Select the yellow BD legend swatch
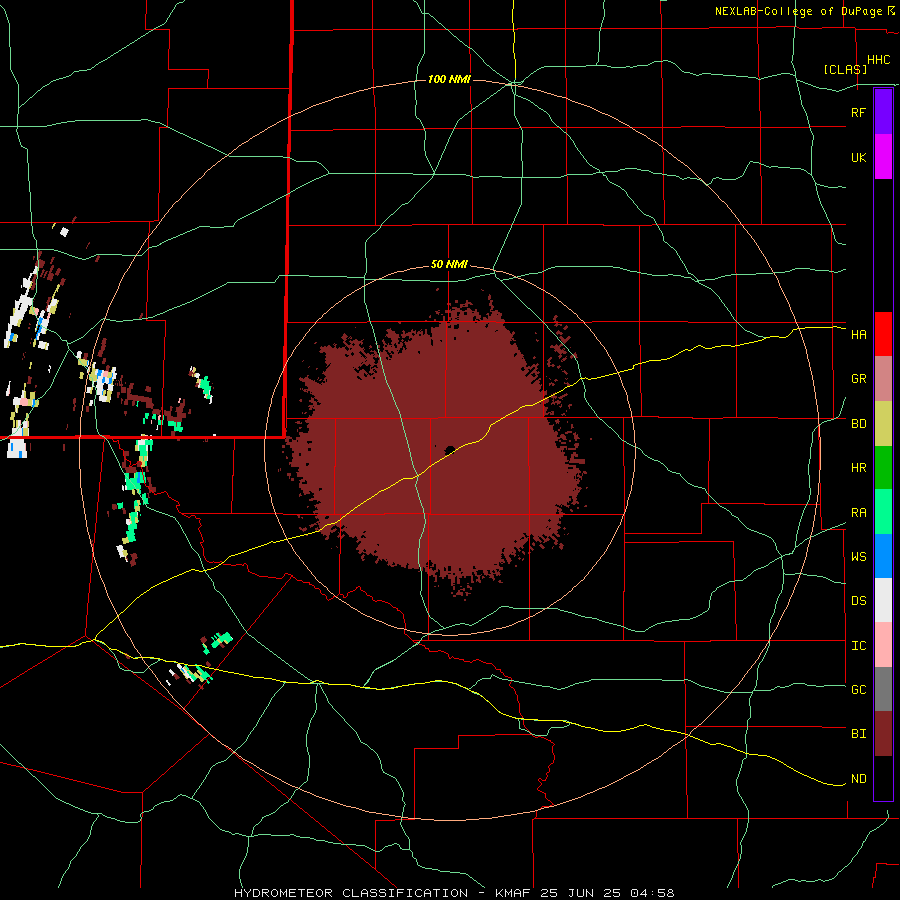900x900 pixels. click(x=883, y=423)
